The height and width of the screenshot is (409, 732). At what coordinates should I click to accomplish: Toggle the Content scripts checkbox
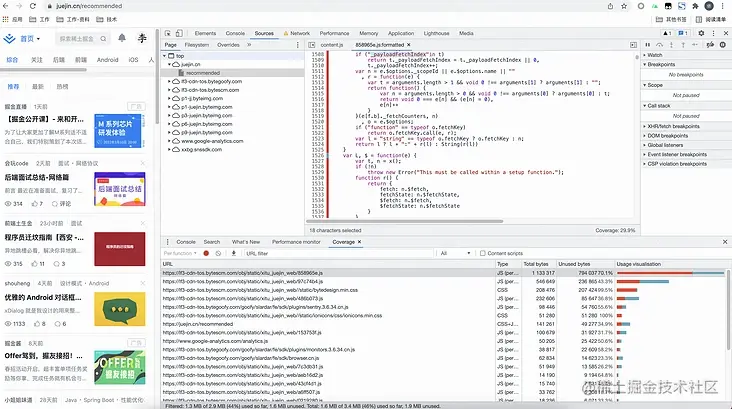tap(483, 253)
